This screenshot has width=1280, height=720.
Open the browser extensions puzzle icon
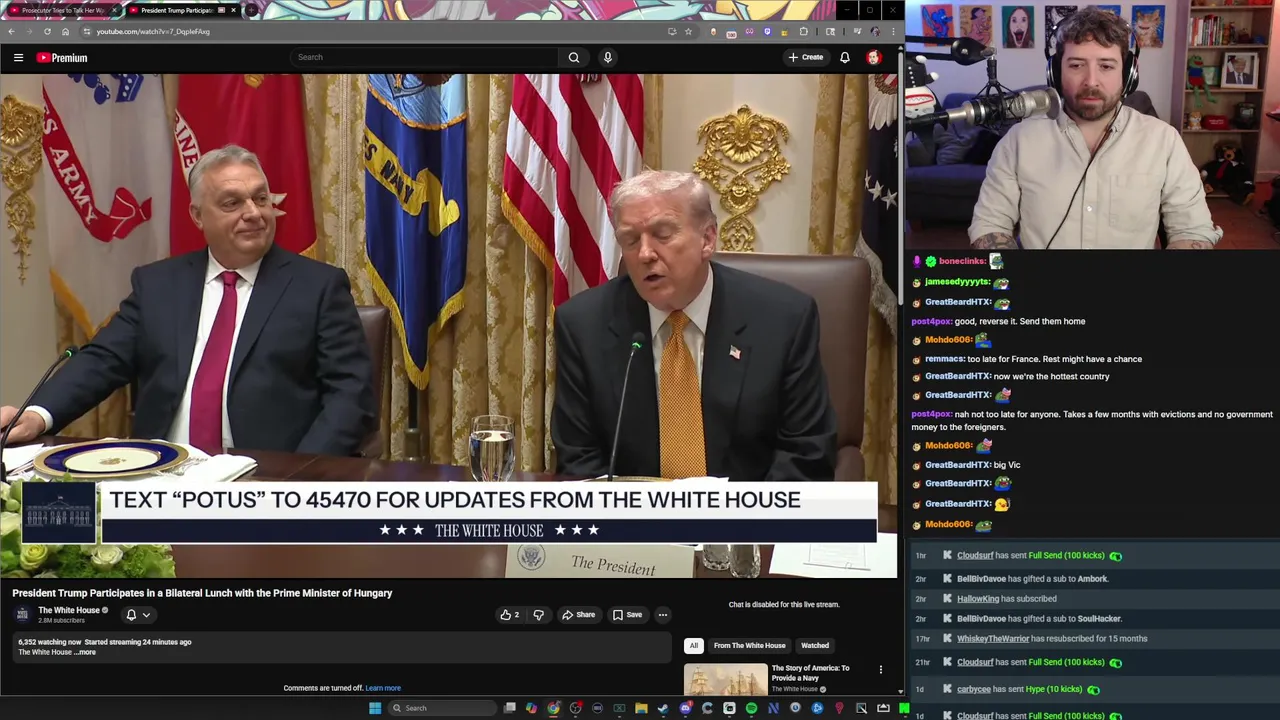point(803,31)
